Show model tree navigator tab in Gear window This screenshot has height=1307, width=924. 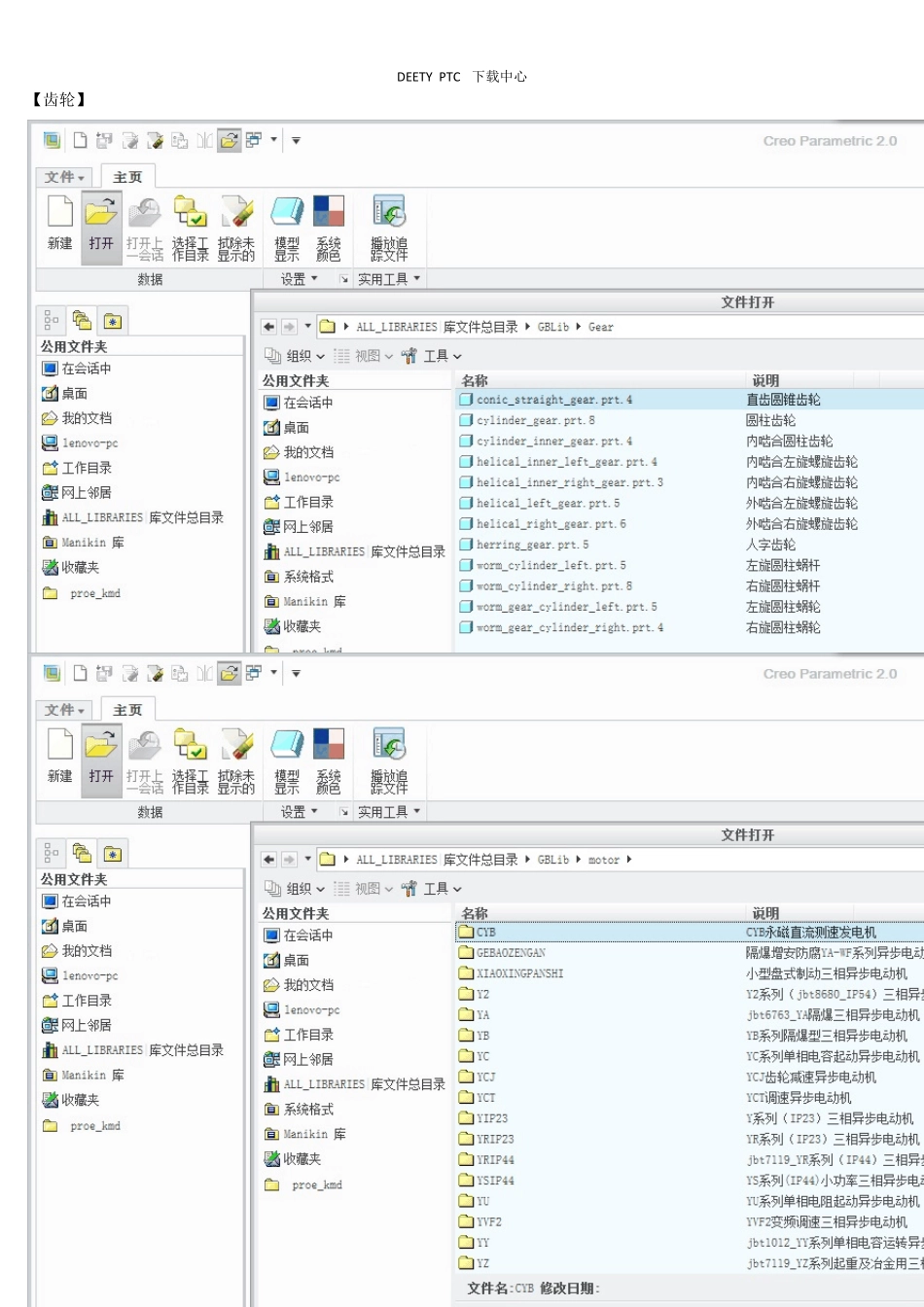pos(52,321)
